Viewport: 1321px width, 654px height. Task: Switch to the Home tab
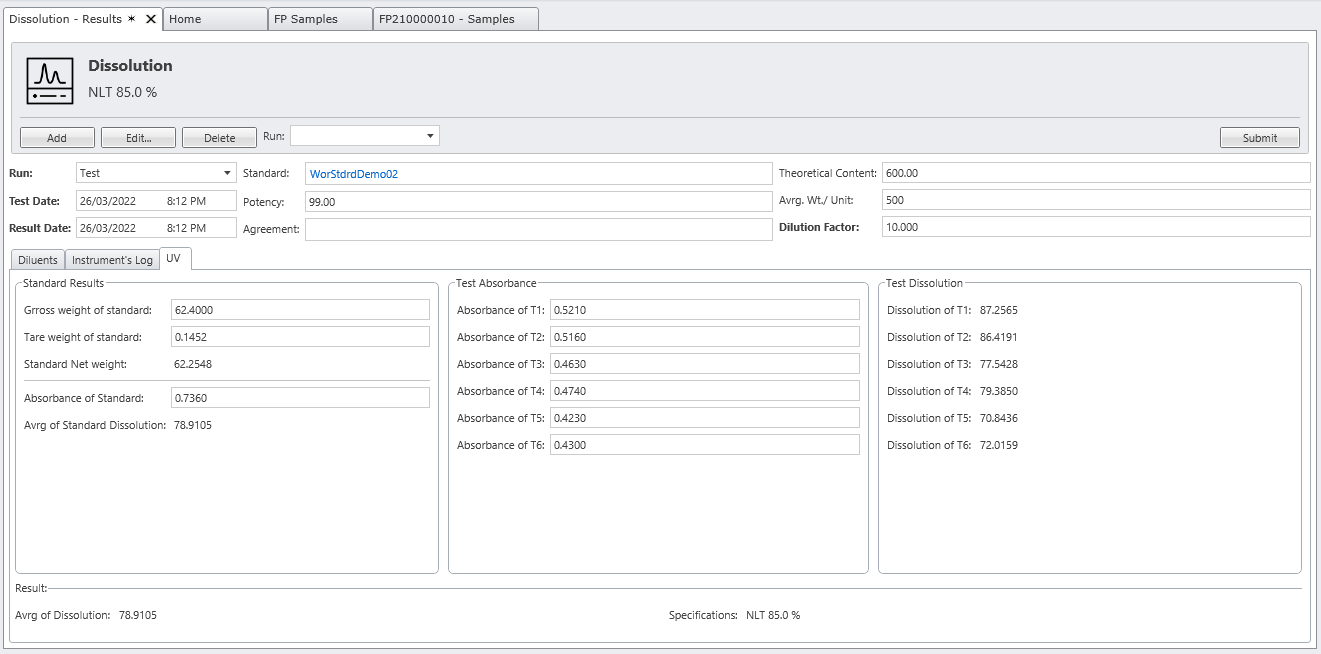[215, 19]
